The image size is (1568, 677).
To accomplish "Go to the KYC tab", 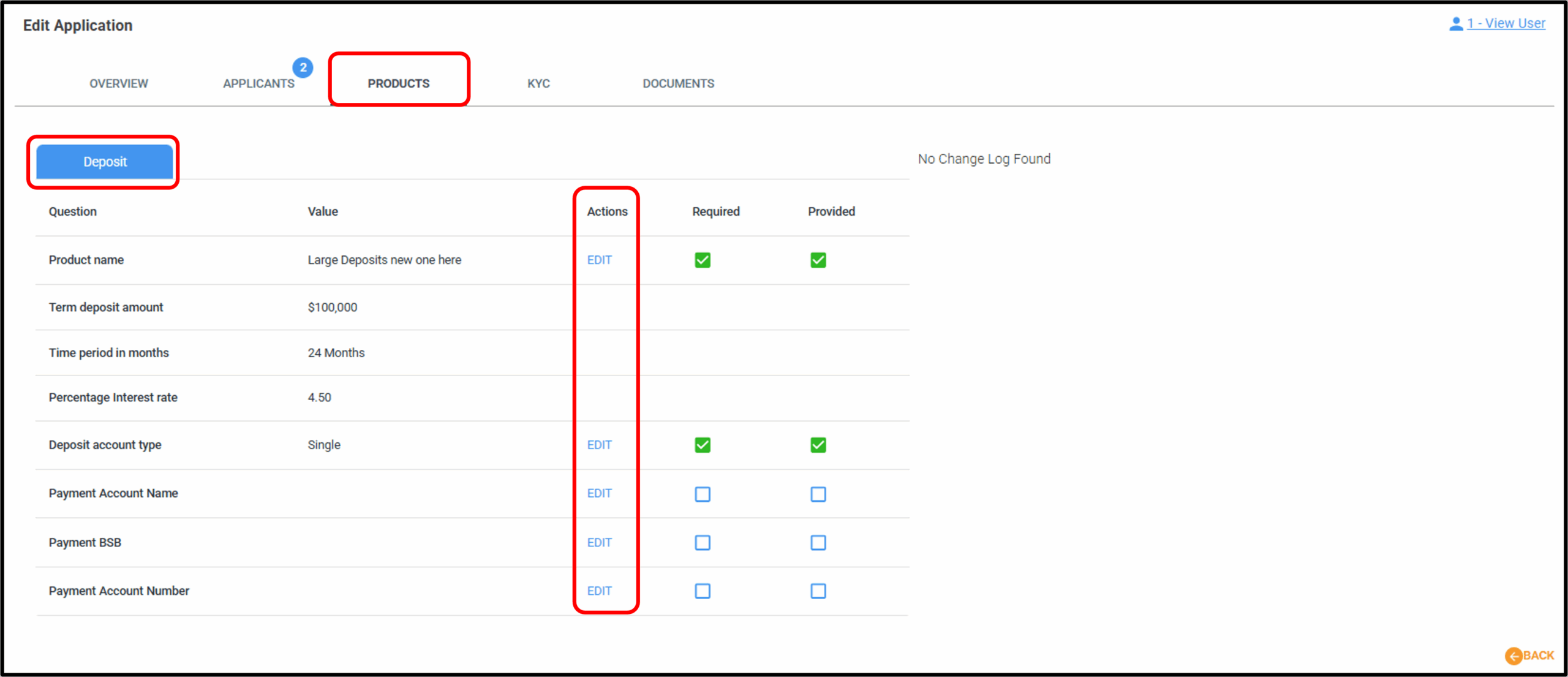I will pos(538,83).
